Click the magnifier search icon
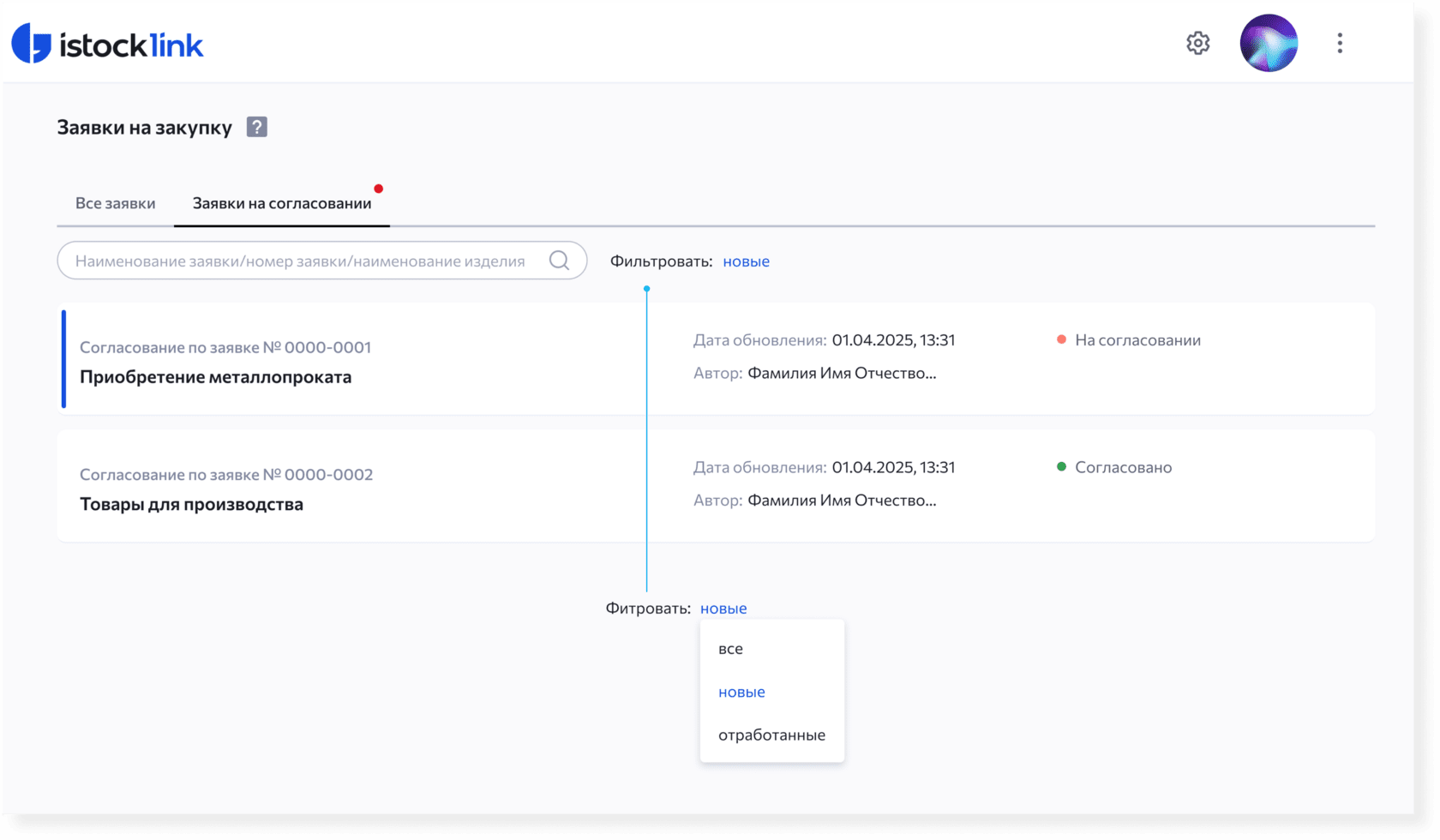1440x840 pixels. click(559, 261)
